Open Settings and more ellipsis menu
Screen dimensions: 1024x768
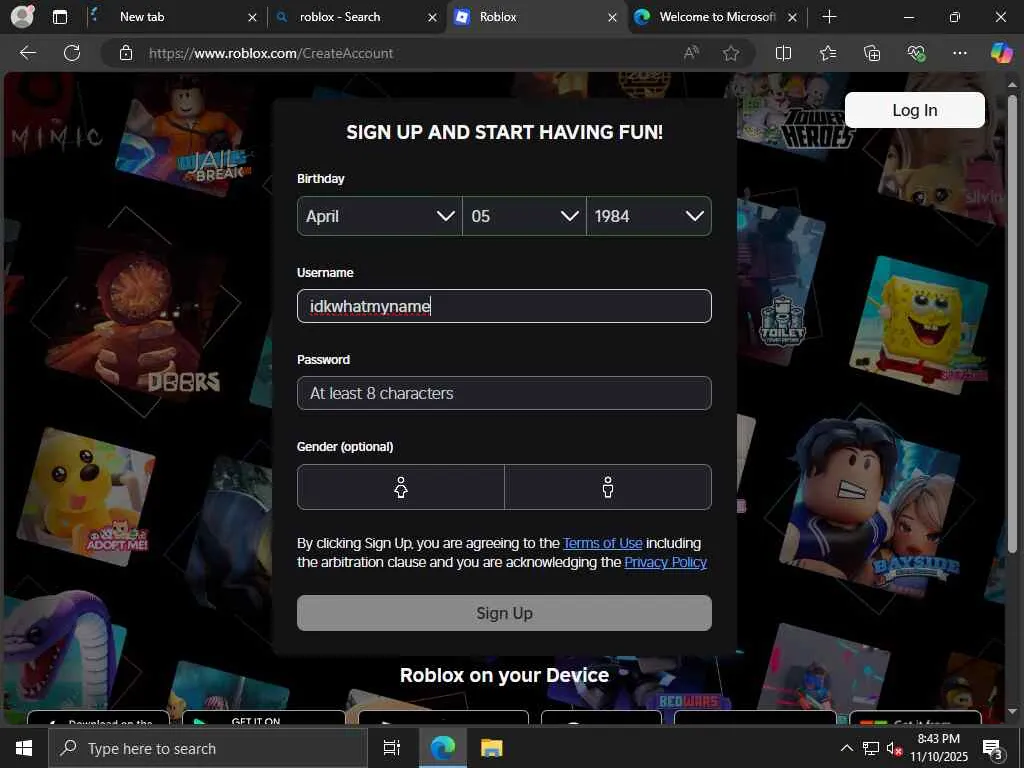[x=959, y=53]
